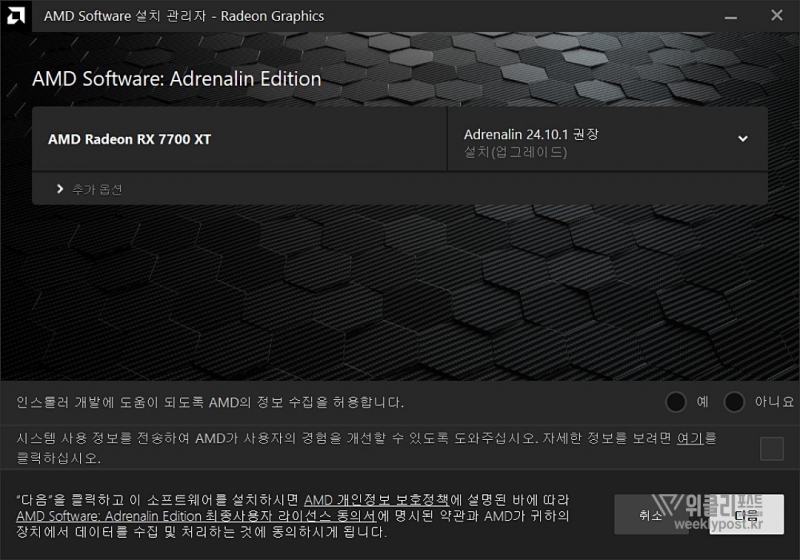Expand 추가 옵션 chevron
Image resolution: width=800 pixels, height=560 pixels.
pyautogui.click(x=60, y=189)
